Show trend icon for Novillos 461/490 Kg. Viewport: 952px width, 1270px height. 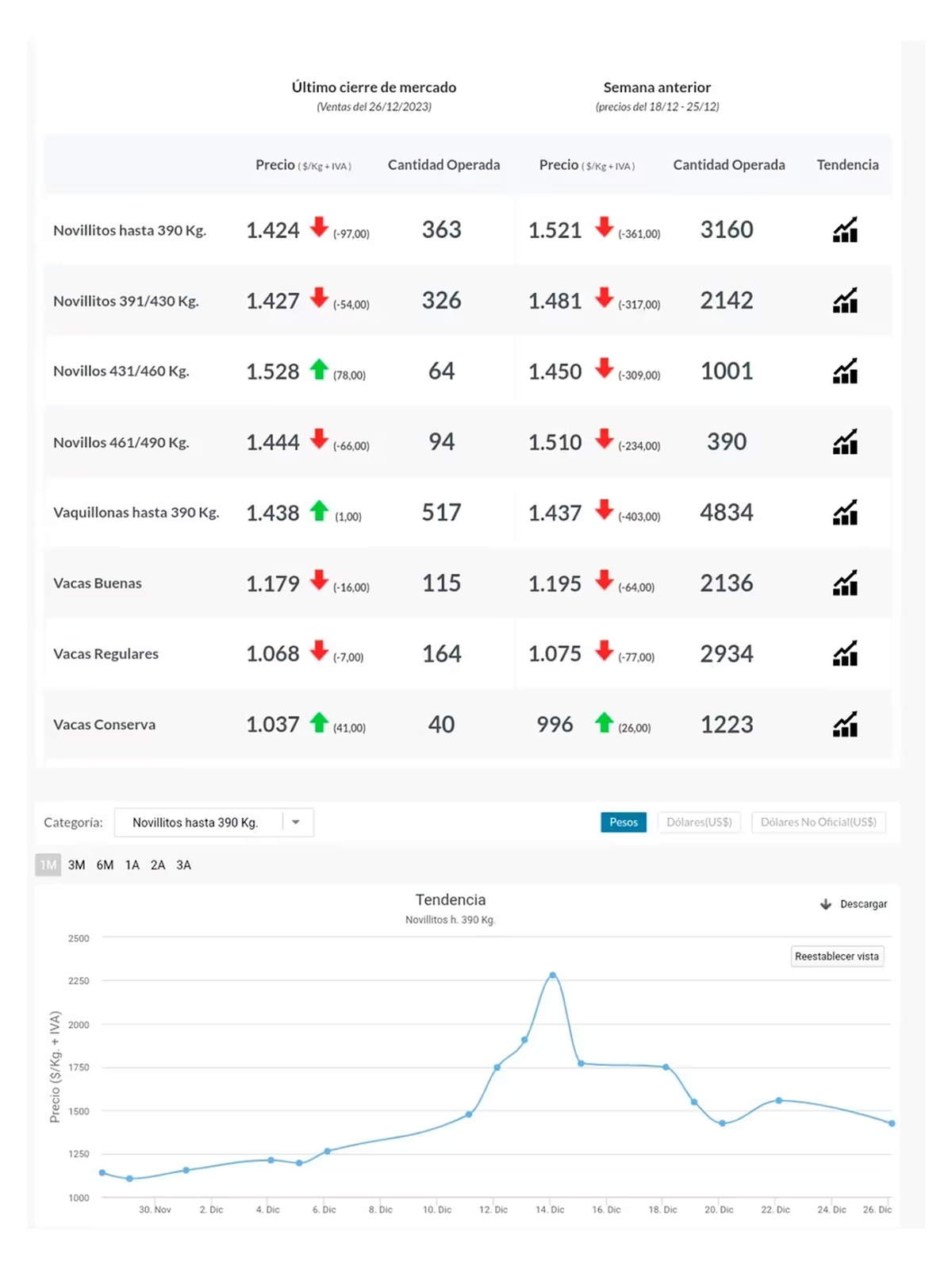[x=845, y=442]
